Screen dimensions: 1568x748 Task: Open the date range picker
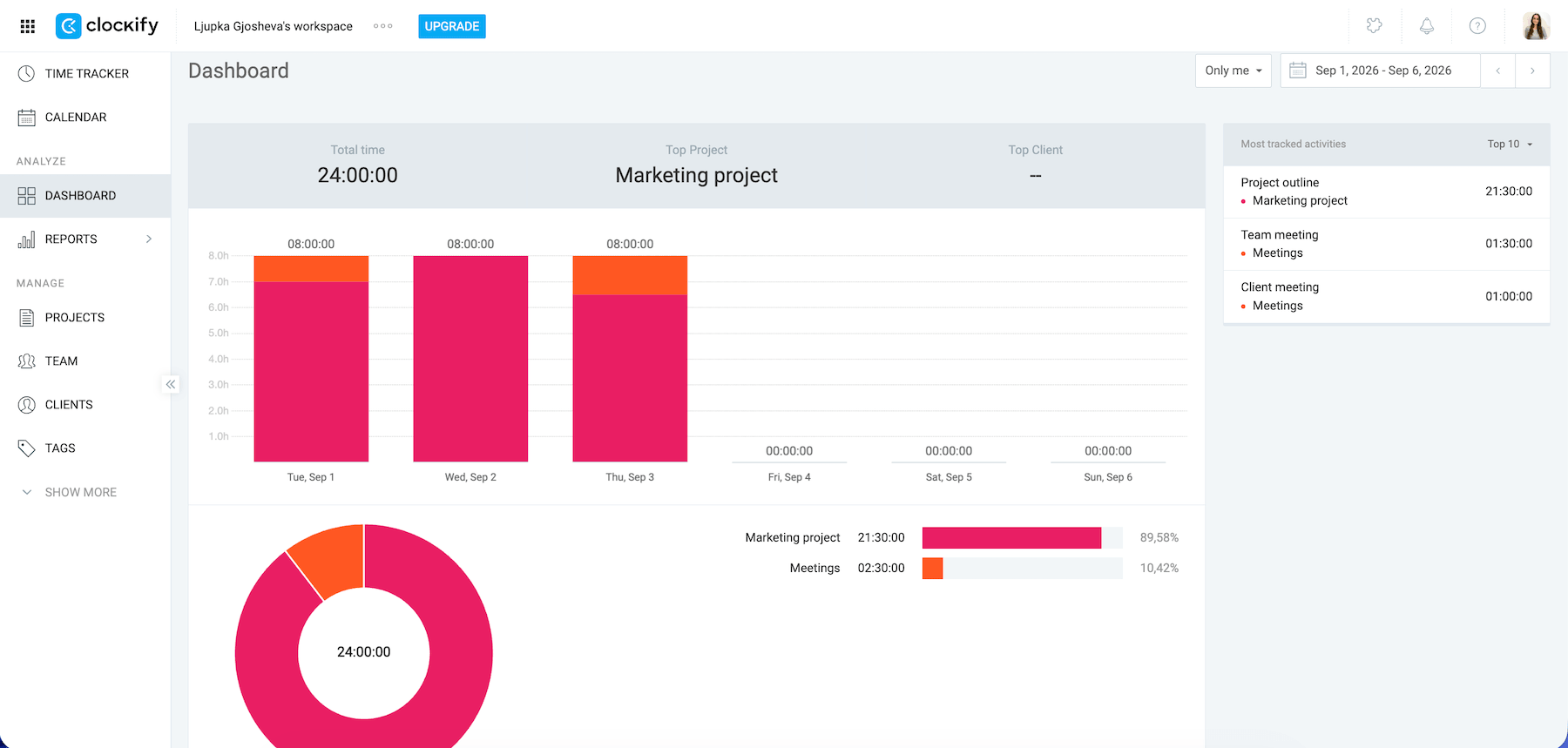(x=1381, y=71)
